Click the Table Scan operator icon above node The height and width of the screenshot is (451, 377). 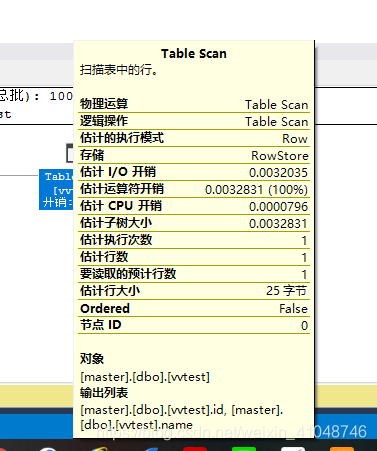pyautogui.click(x=70, y=153)
